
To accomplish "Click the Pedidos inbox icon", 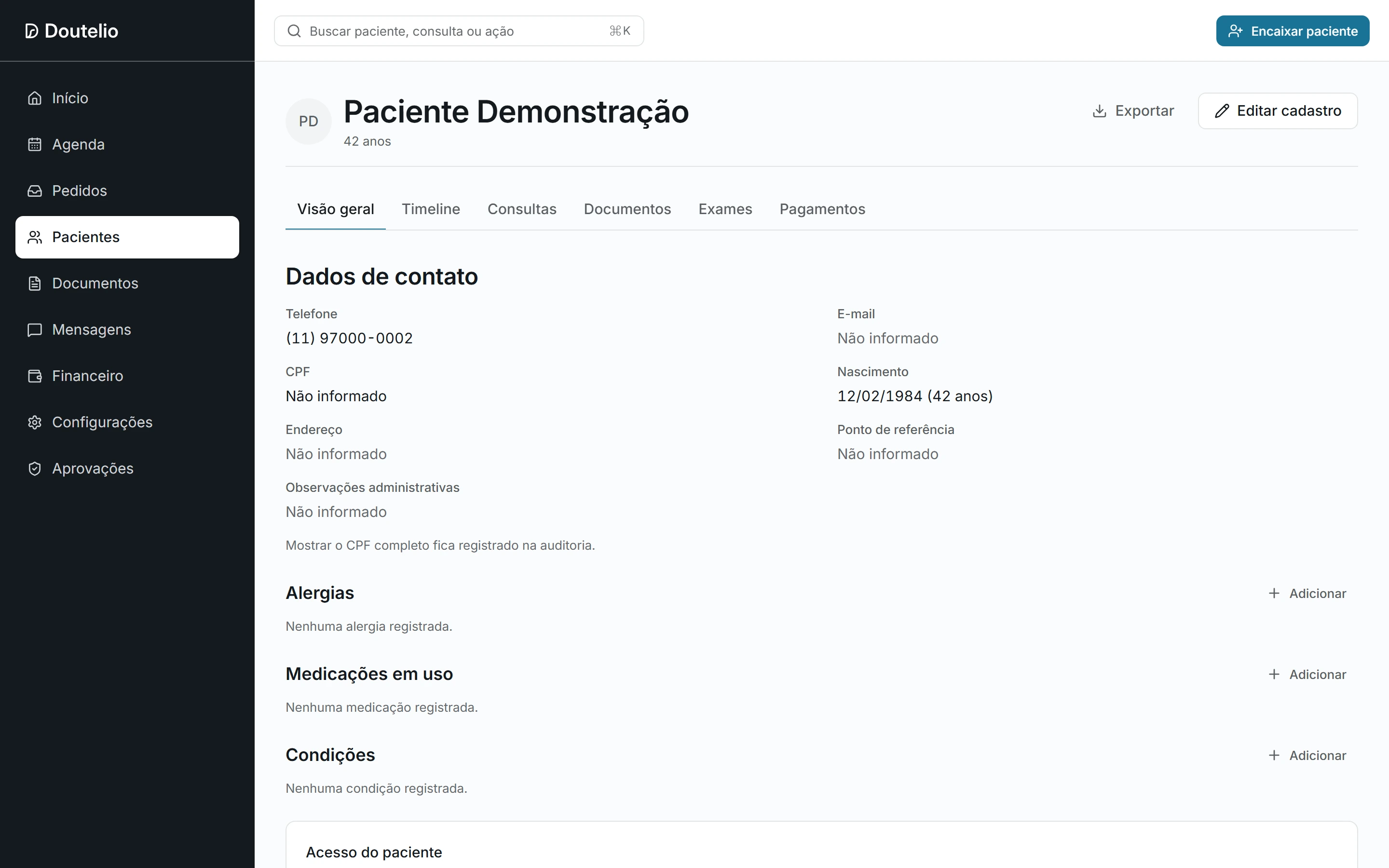I will coord(35,190).
